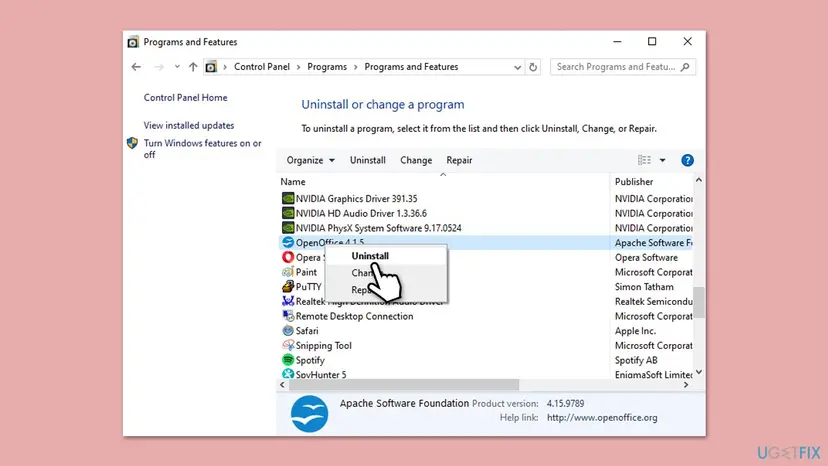Click the PuTTY program icon
Viewport: 828px width, 466px height.
tap(288, 287)
